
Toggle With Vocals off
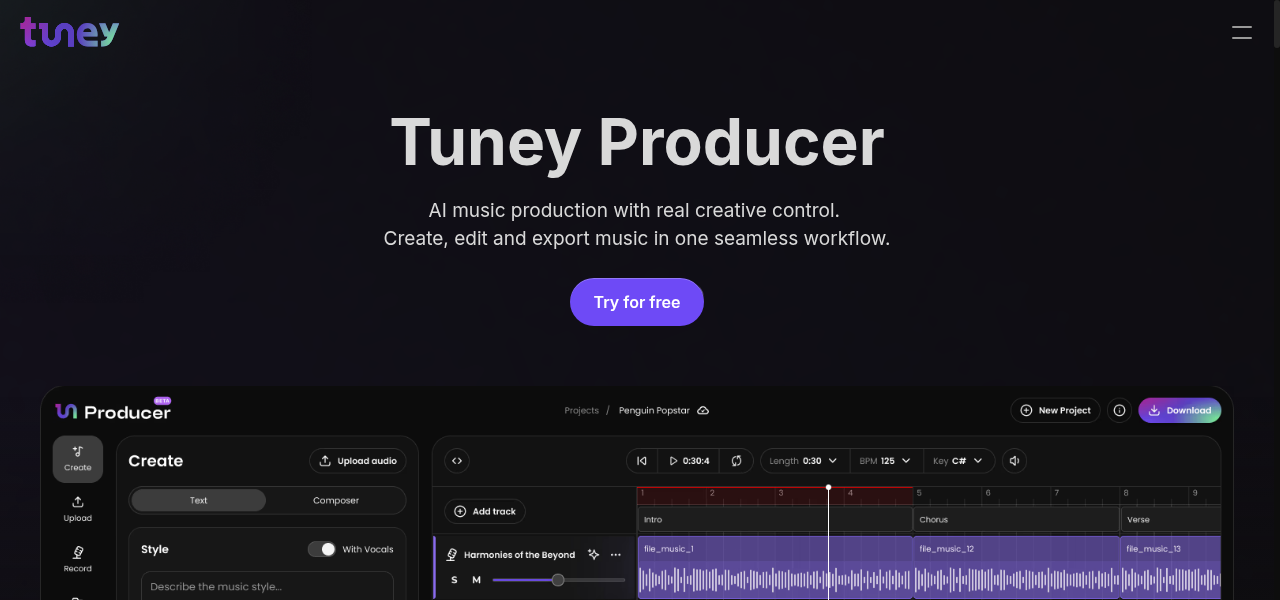[x=322, y=549]
